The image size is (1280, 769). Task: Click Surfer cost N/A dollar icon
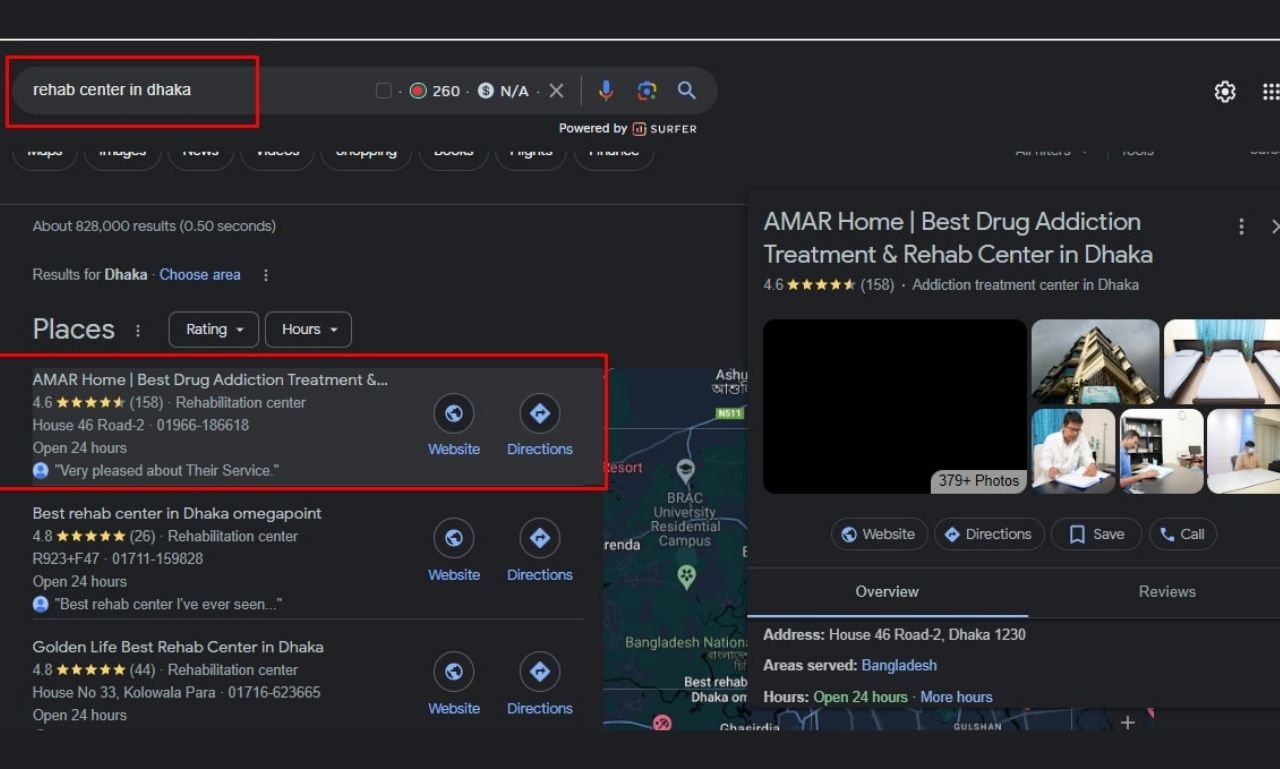coord(486,91)
